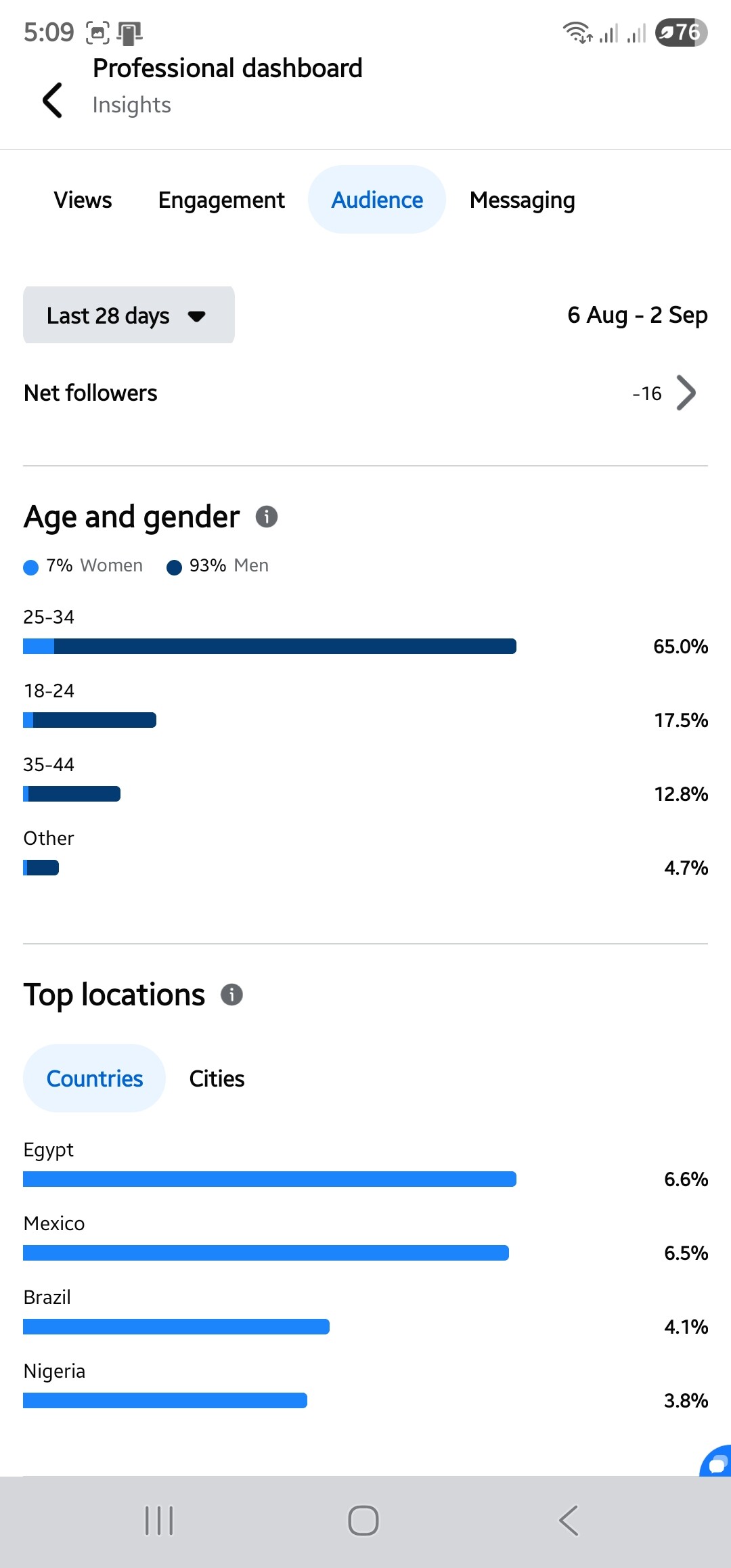Switch to the Engagement tab

(x=221, y=200)
